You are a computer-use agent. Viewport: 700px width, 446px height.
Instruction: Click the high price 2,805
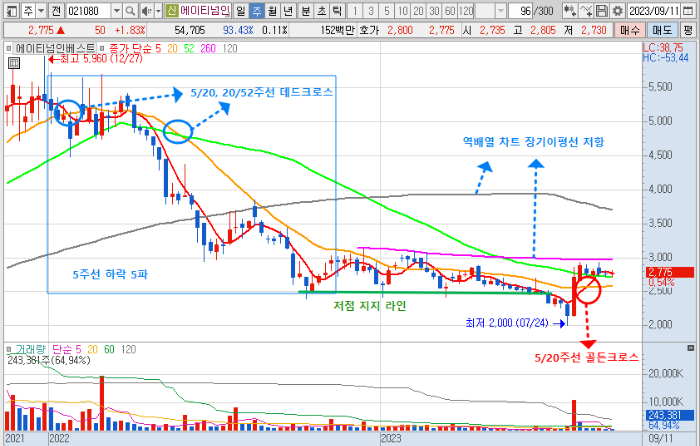coord(543,30)
